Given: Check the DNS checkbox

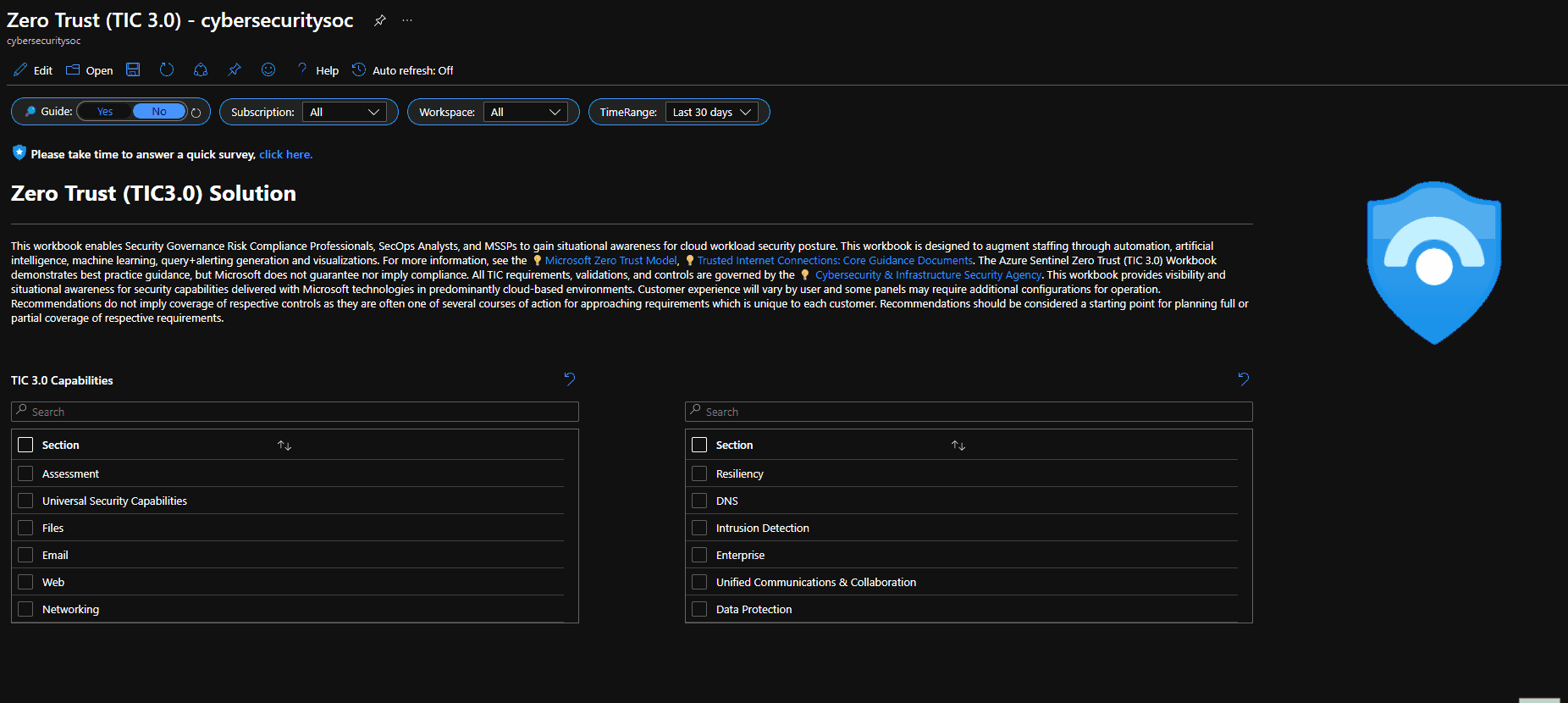Looking at the screenshot, I should 699,501.
